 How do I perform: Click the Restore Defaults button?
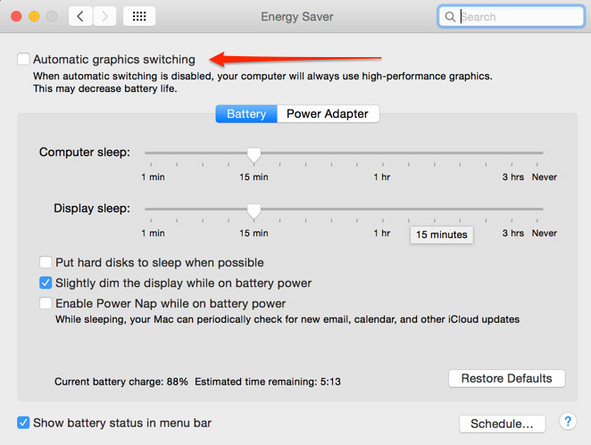(x=507, y=378)
